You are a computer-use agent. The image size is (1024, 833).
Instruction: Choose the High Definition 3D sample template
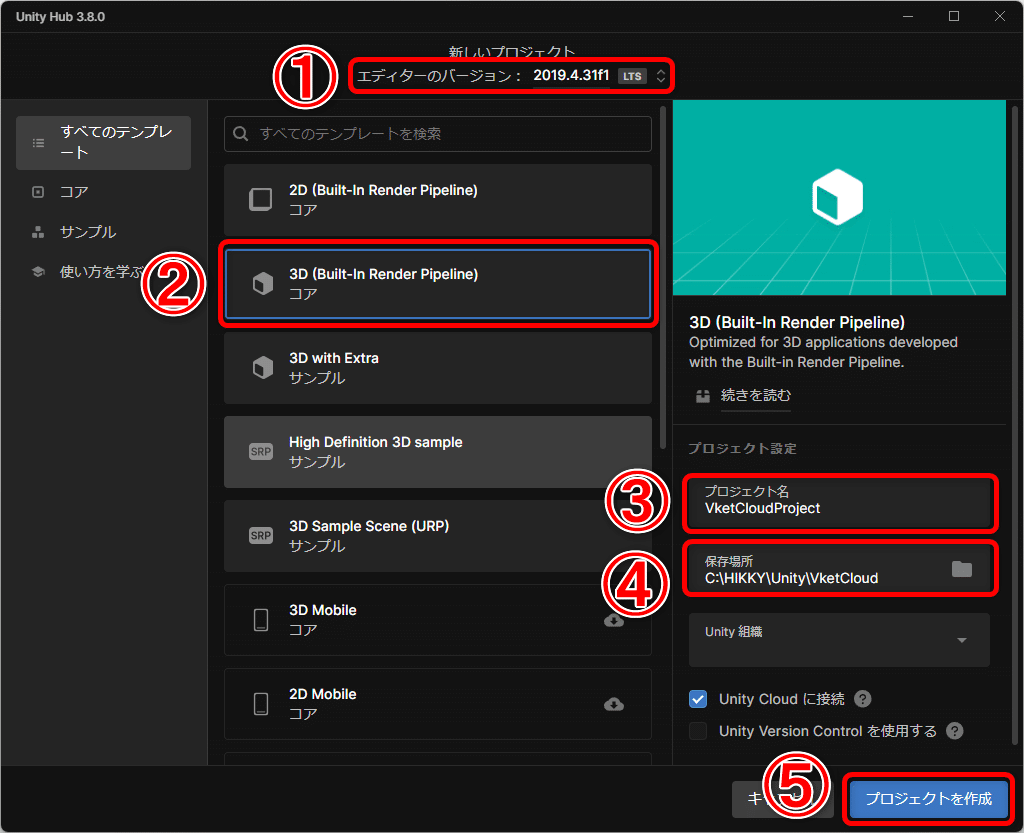click(438, 452)
